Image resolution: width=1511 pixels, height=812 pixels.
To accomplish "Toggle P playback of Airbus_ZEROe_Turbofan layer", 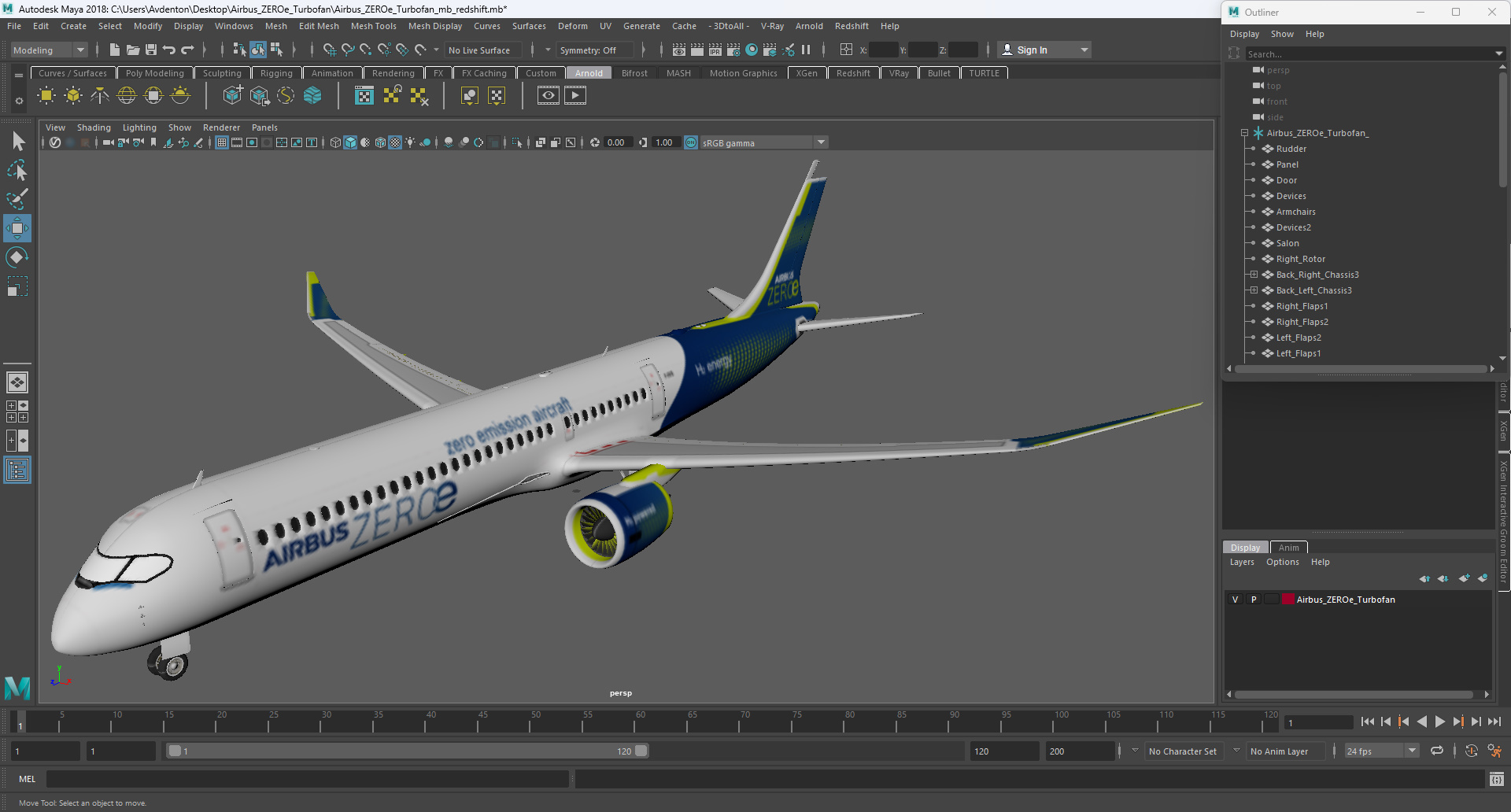I will 1254,600.
